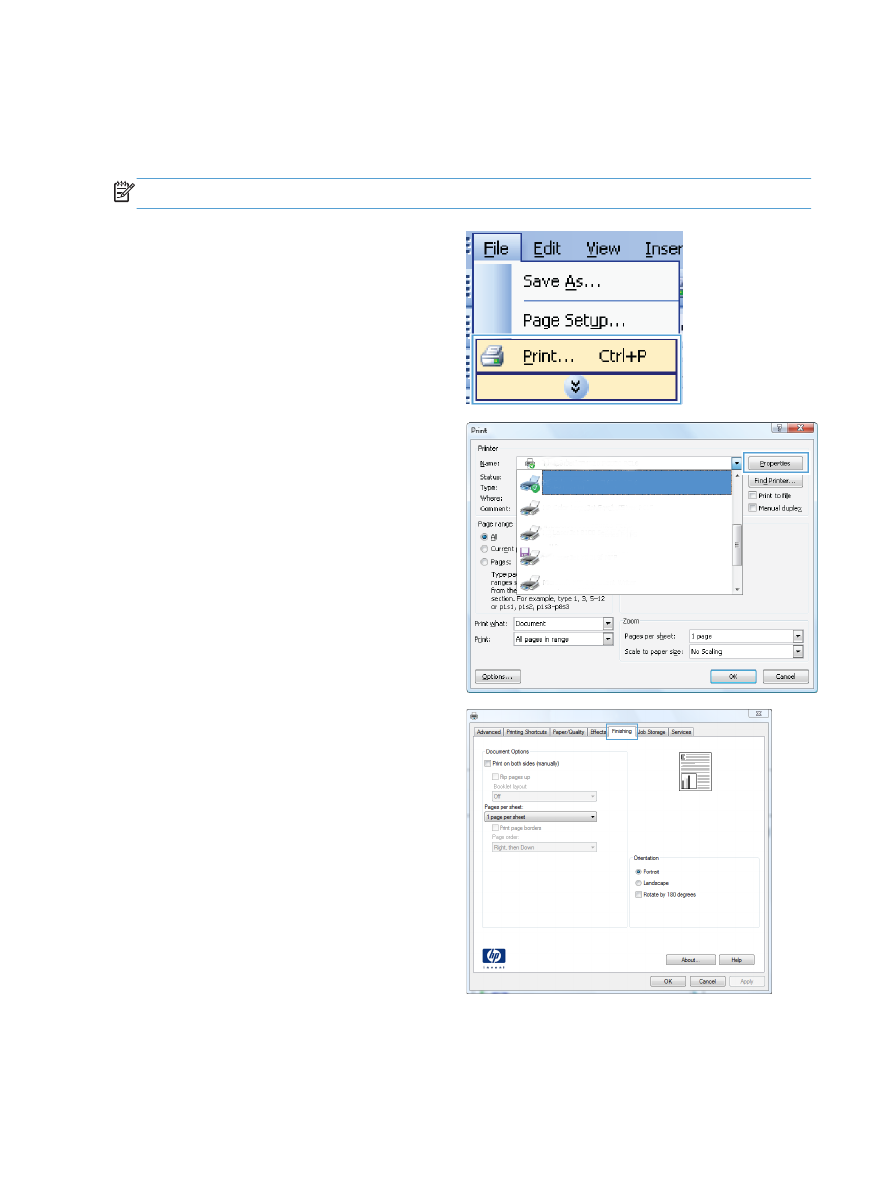Enable the Print to file checkbox
Viewport: 893px width, 1188px height.
(x=752, y=496)
